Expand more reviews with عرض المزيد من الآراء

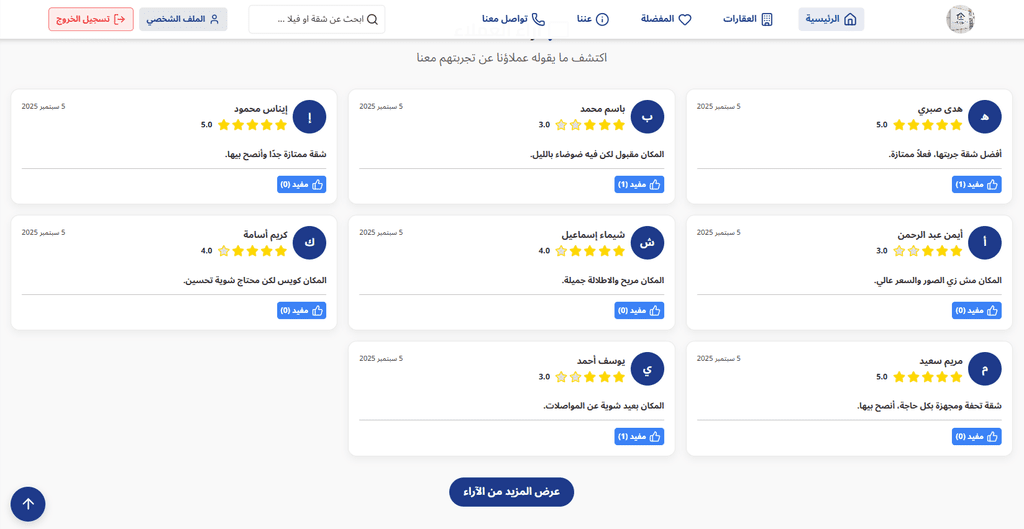(x=511, y=492)
